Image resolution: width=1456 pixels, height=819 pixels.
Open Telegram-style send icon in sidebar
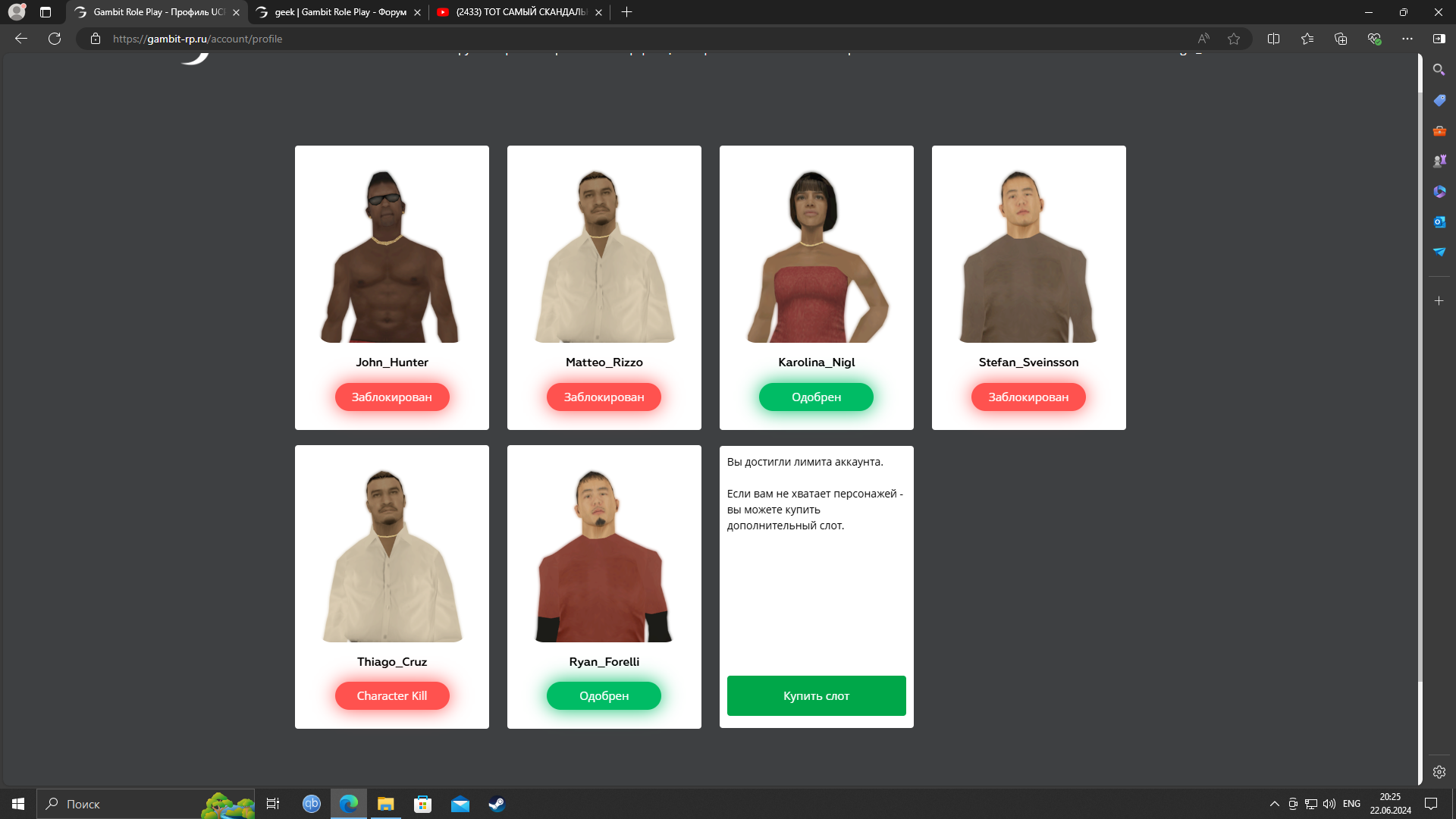pyautogui.click(x=1439, y=252)
